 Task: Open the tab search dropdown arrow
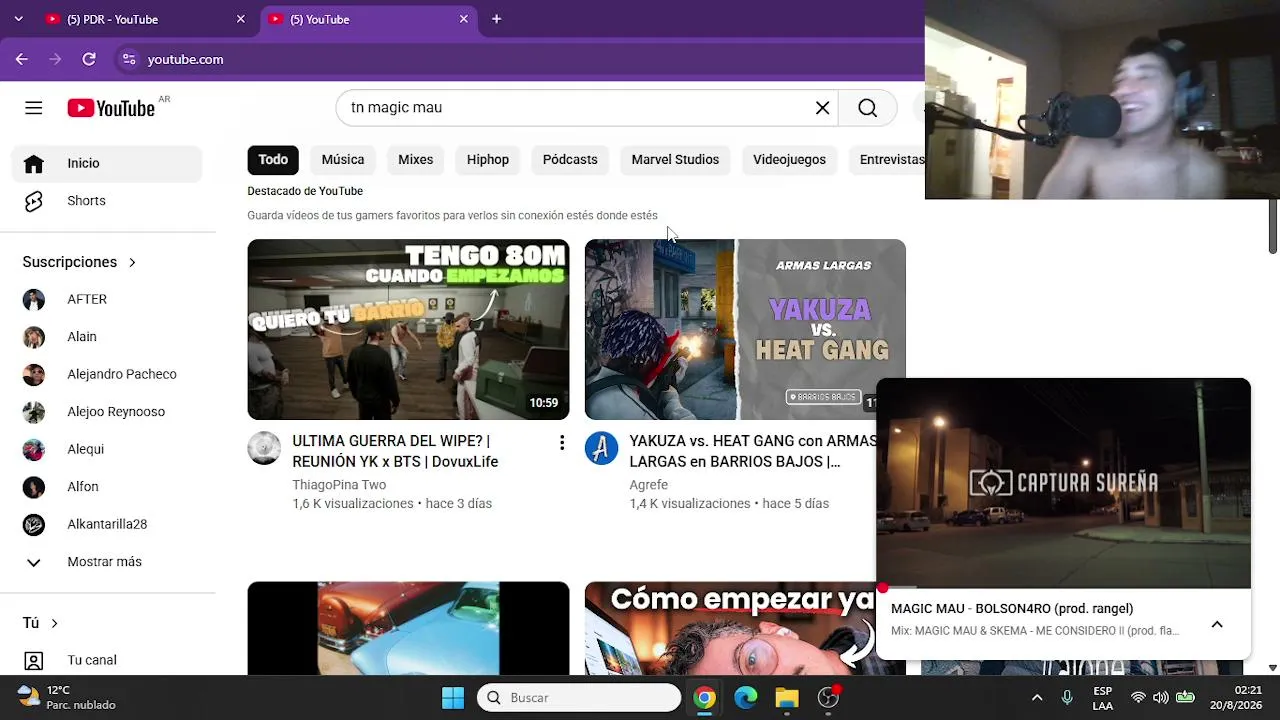(x=18, y=19)
